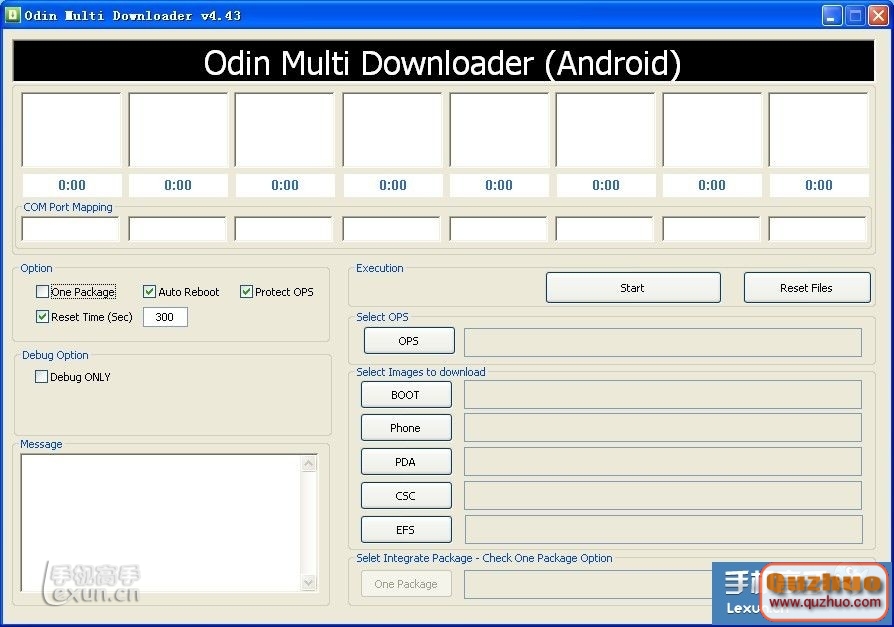Viewport: 894px width, 627px height.
Task: Click the CSC file path field
Action: 663,496
